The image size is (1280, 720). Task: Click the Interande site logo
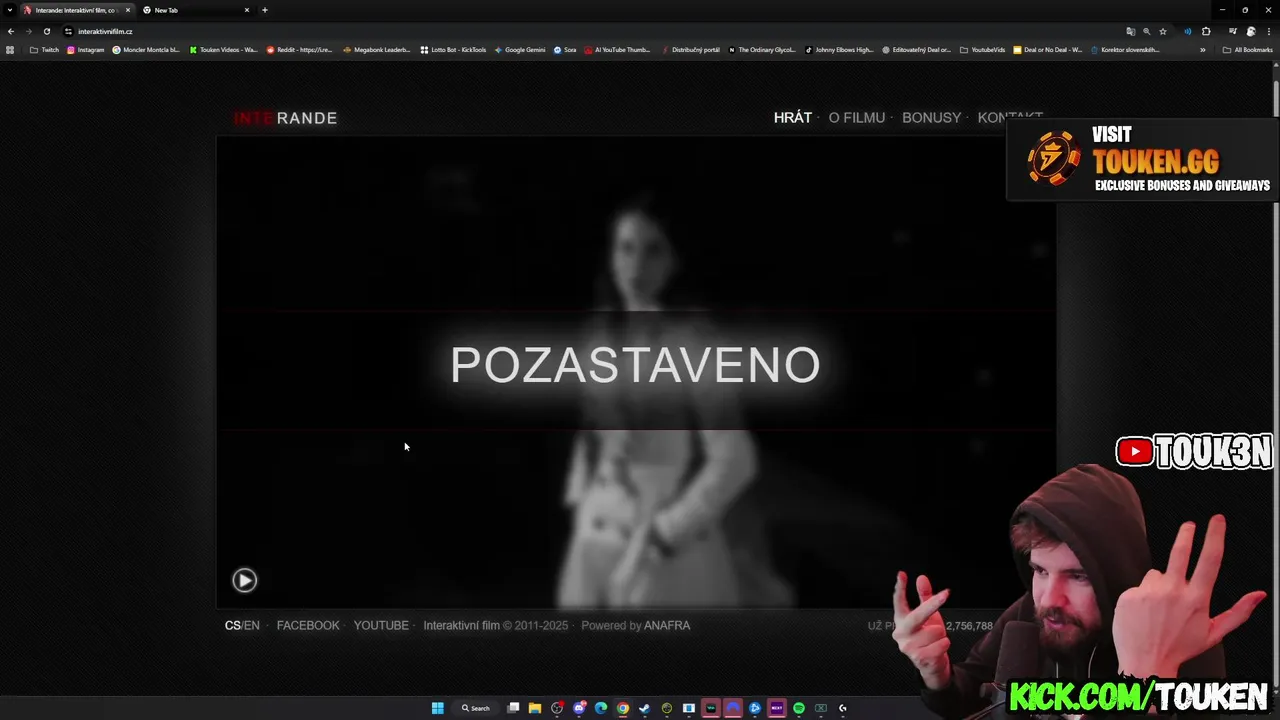pyautogui.click(x=285, y=118)
